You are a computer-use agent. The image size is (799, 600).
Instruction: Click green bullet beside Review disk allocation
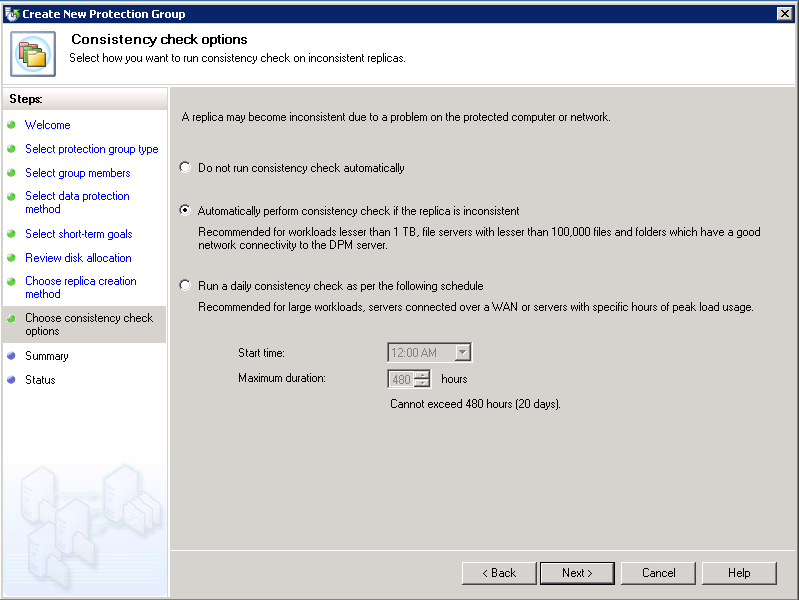tap(11, 257)
